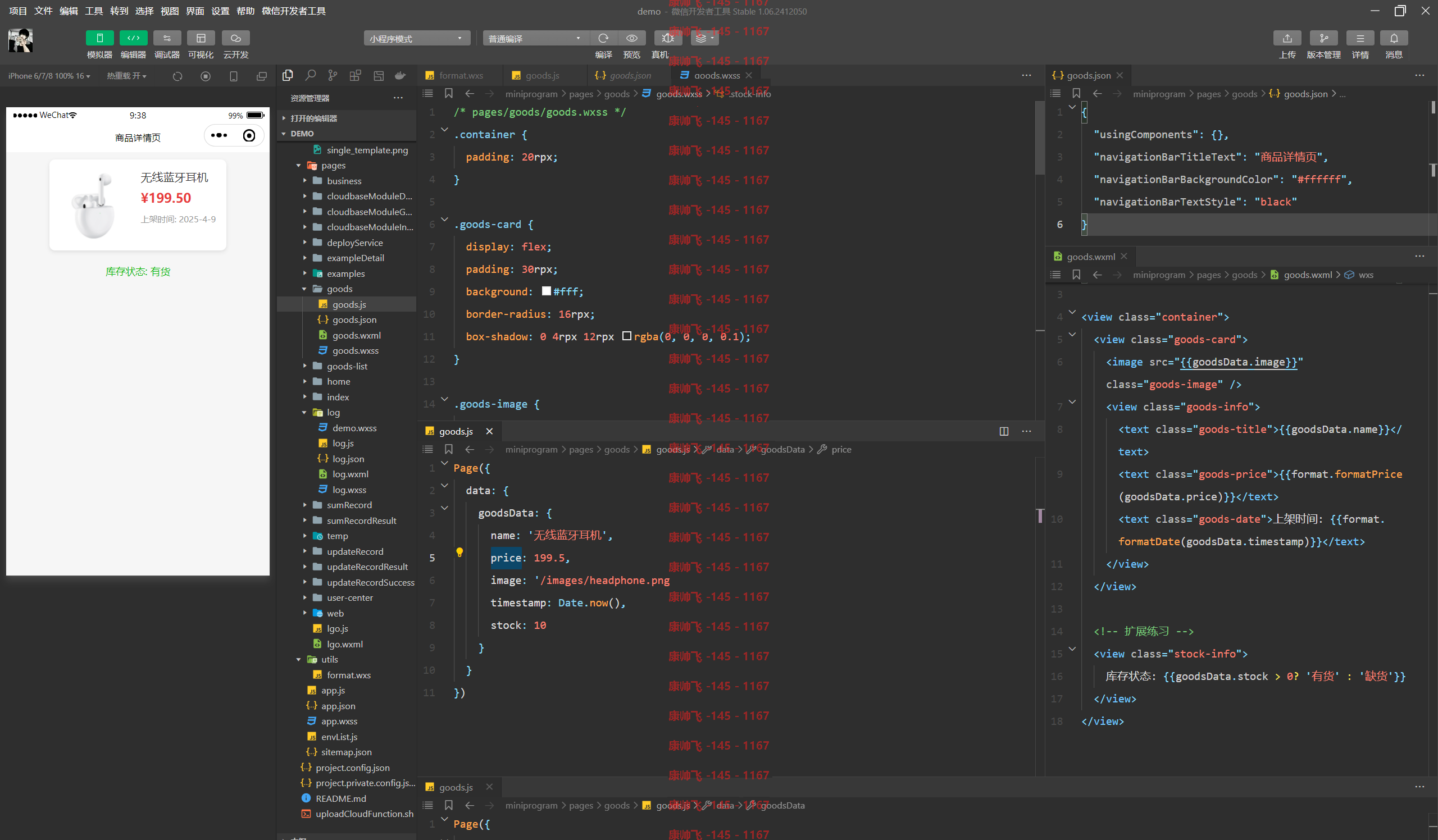
Task: Close the goods.wxml tab
Action: [1123, 257]
